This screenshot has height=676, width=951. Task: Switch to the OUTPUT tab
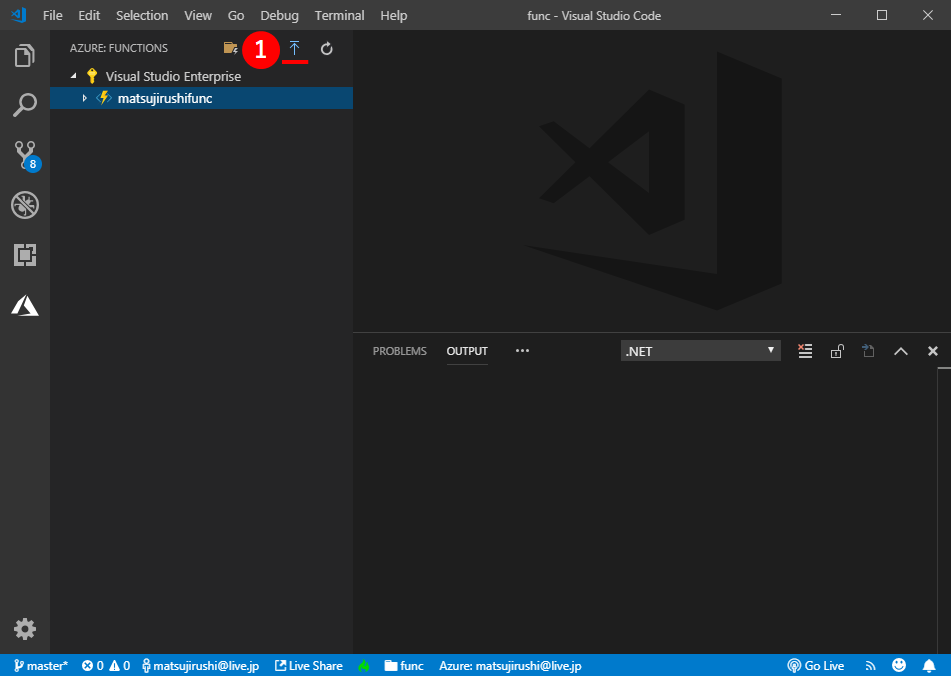[x=467, y=351]
